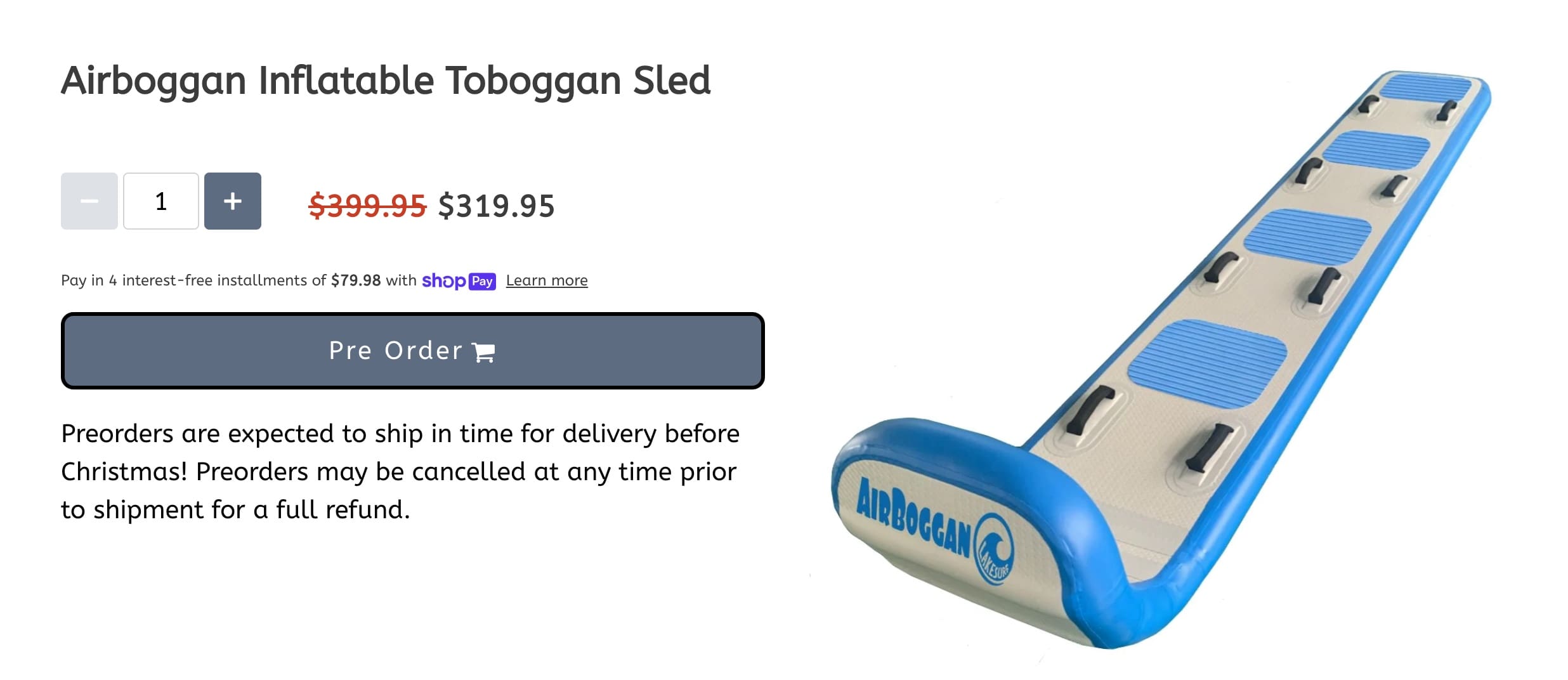Increase quantity with the plus button
The image size is (1568, 680).
point(233,201)
